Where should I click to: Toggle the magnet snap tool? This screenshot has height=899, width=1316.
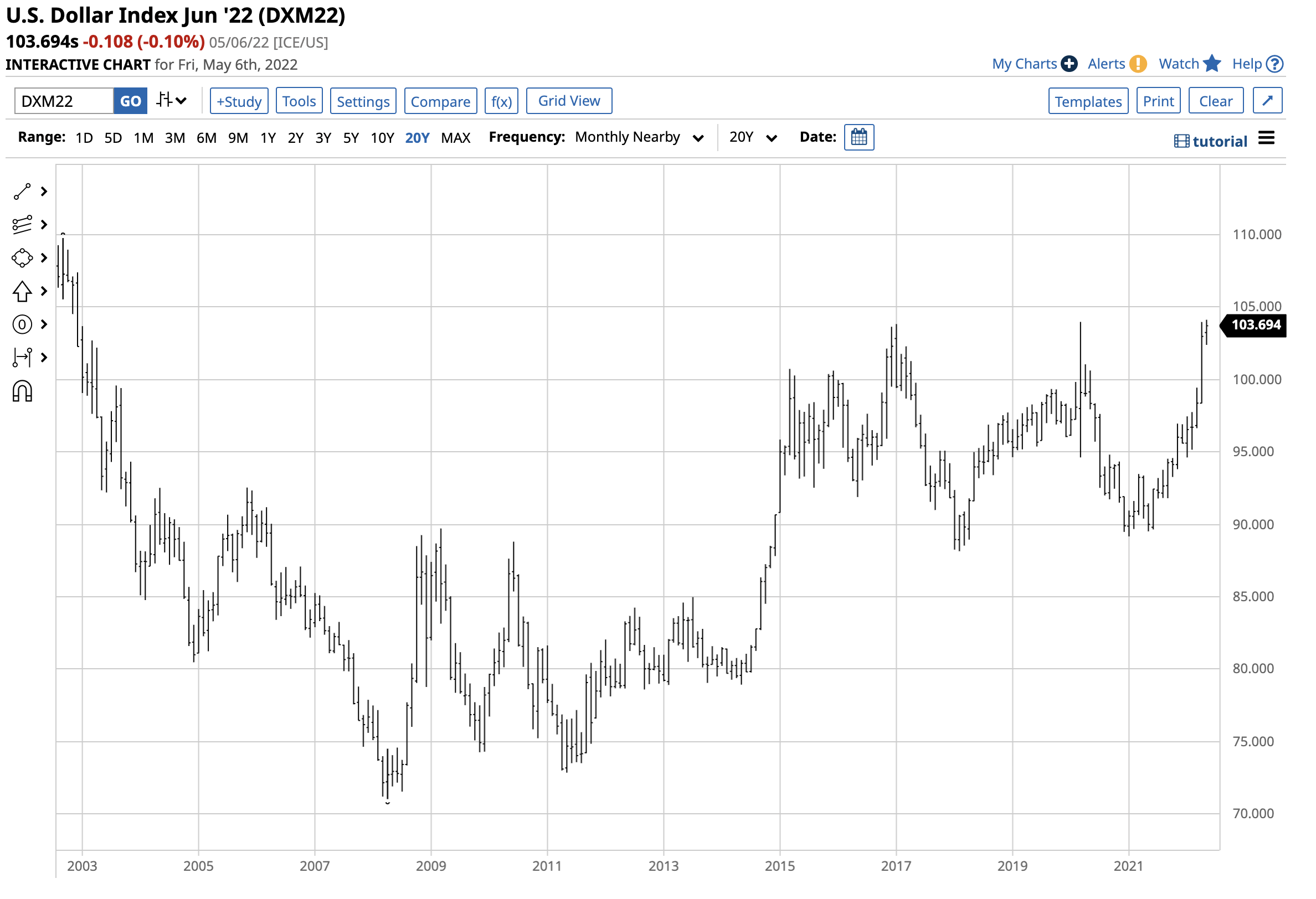[x=22, y=391]
